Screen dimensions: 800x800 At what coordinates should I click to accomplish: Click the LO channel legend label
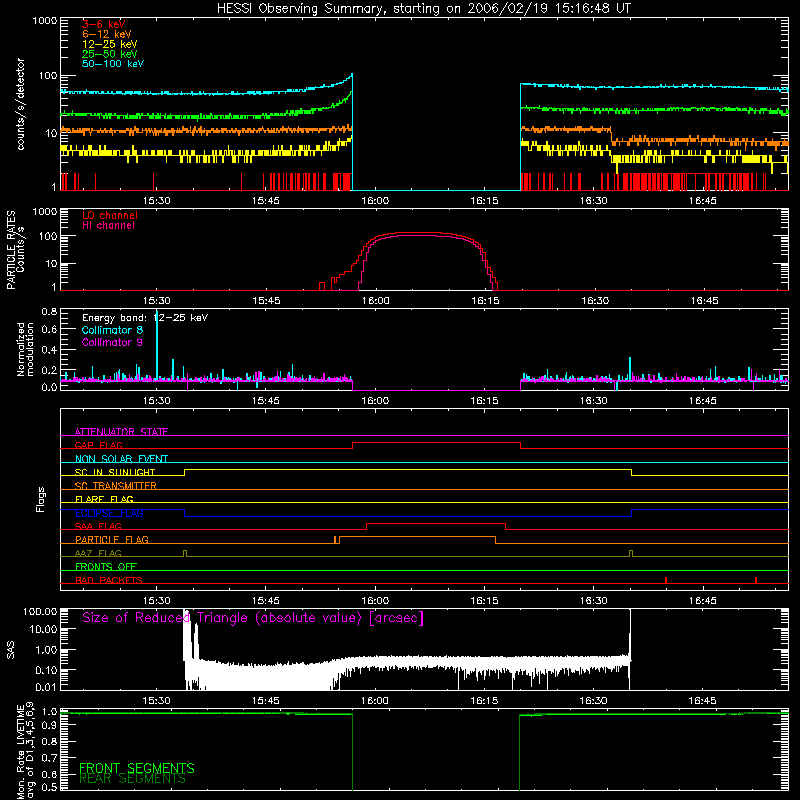[x=110, y=215]
